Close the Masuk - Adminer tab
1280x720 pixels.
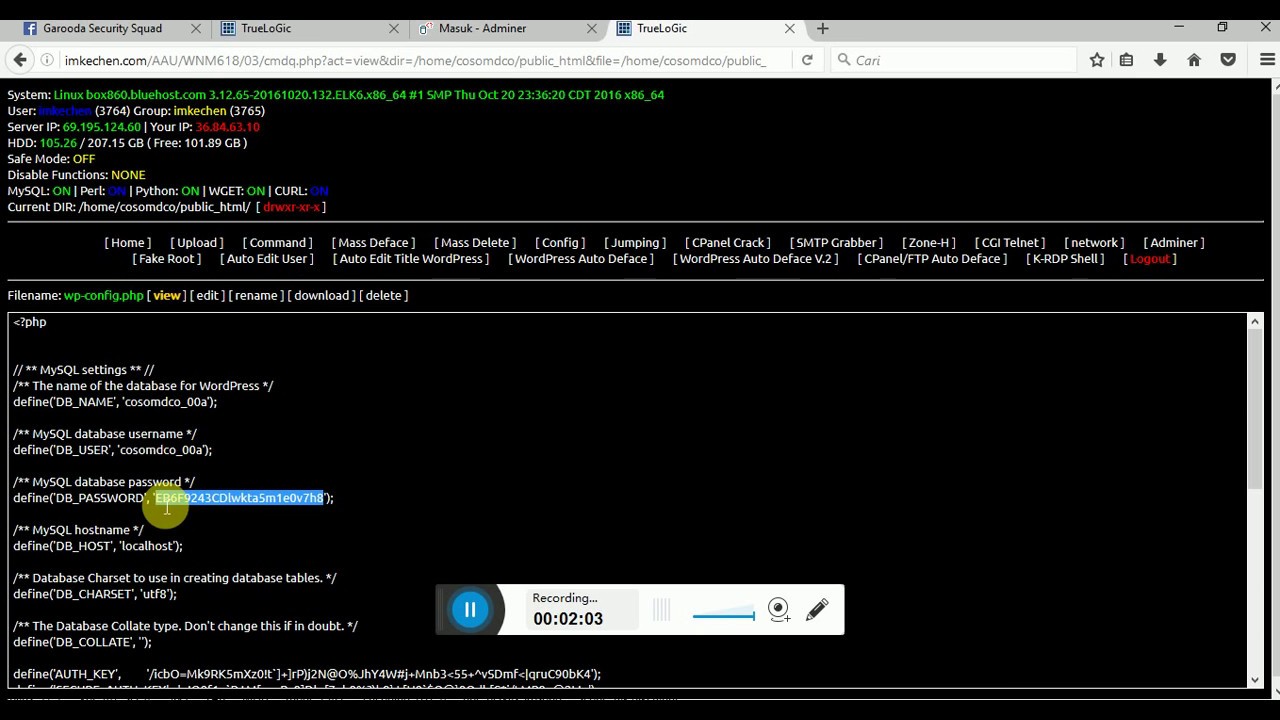coord(592,28)
